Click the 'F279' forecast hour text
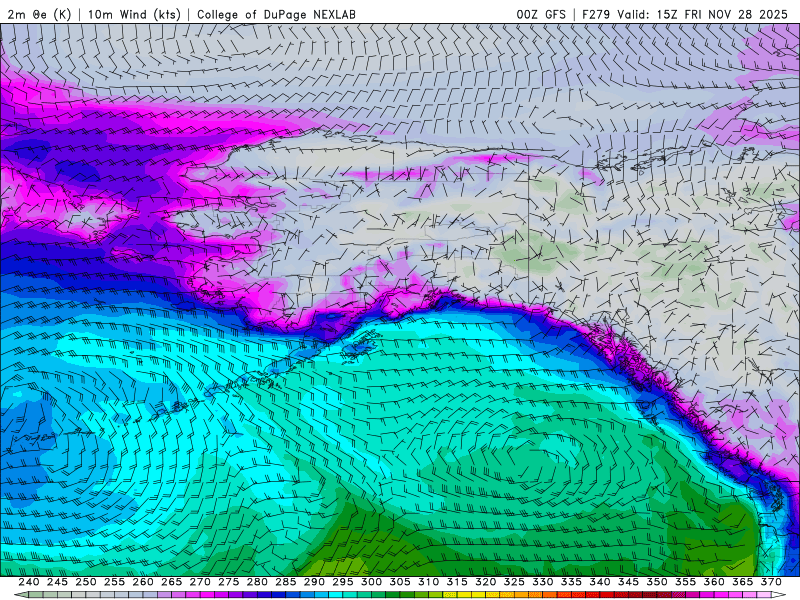The width and height of the screenshot is (800, 600). [x=596, y=14]
